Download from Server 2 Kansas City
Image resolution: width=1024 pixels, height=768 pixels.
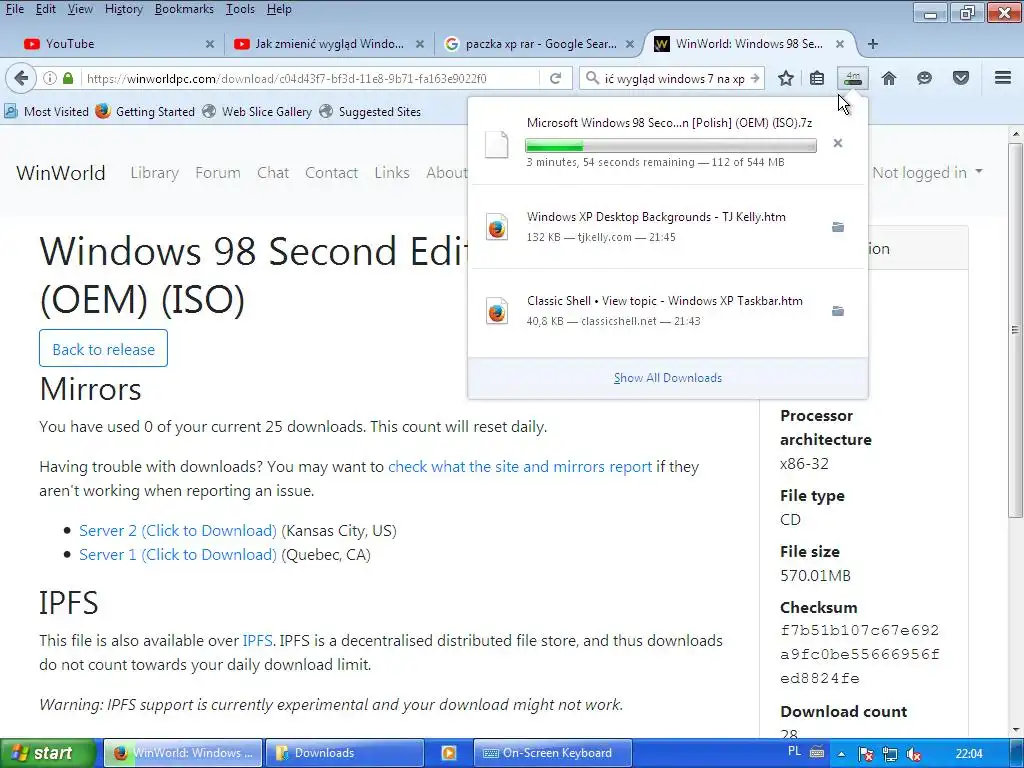click(x=178, y=530)
